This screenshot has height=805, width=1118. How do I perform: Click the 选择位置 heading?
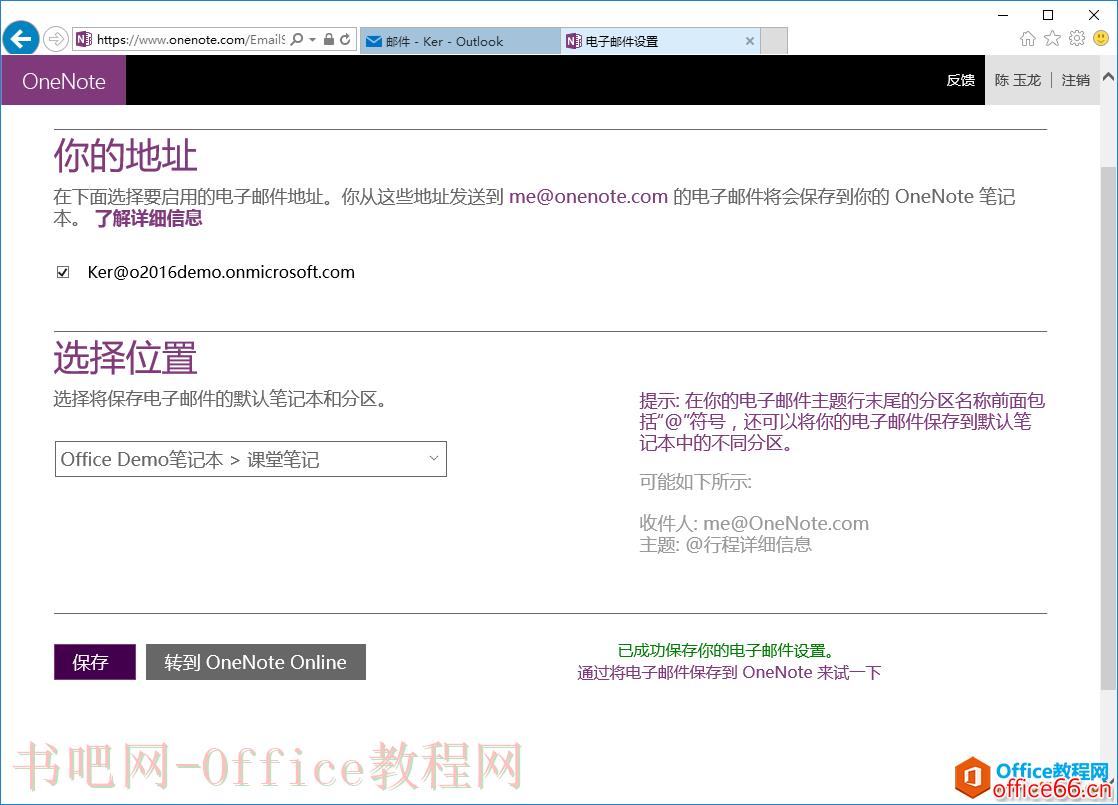(125, 357)
